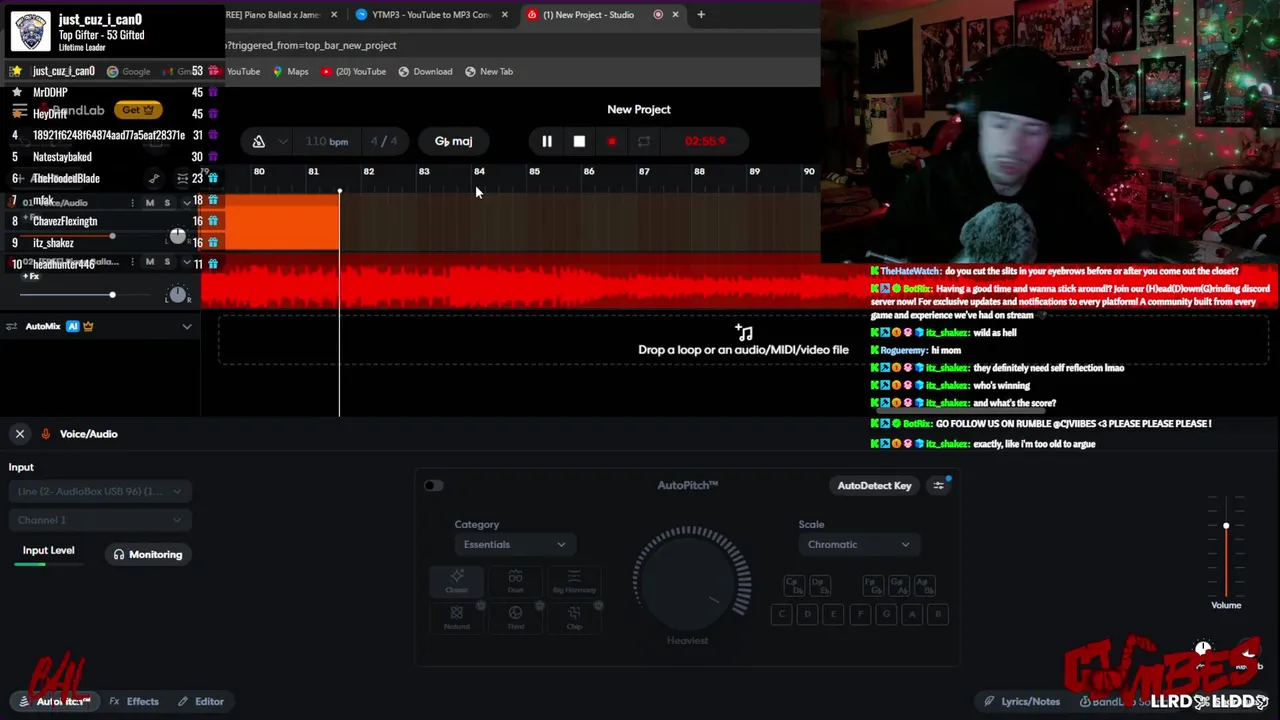Jump to bar 86 on the timeline ruler
Screen dimensions: 1280x720
click(589, 171)
